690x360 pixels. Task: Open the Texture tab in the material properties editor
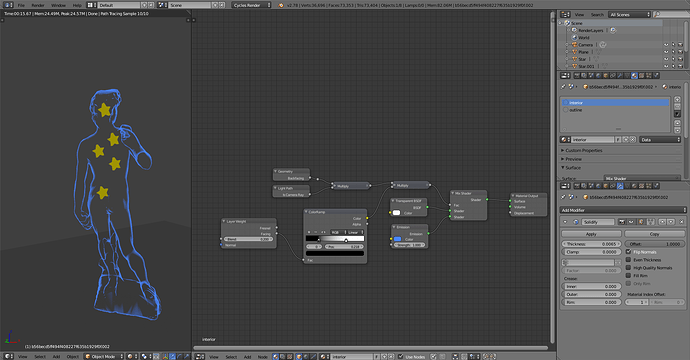click(641, 76)
